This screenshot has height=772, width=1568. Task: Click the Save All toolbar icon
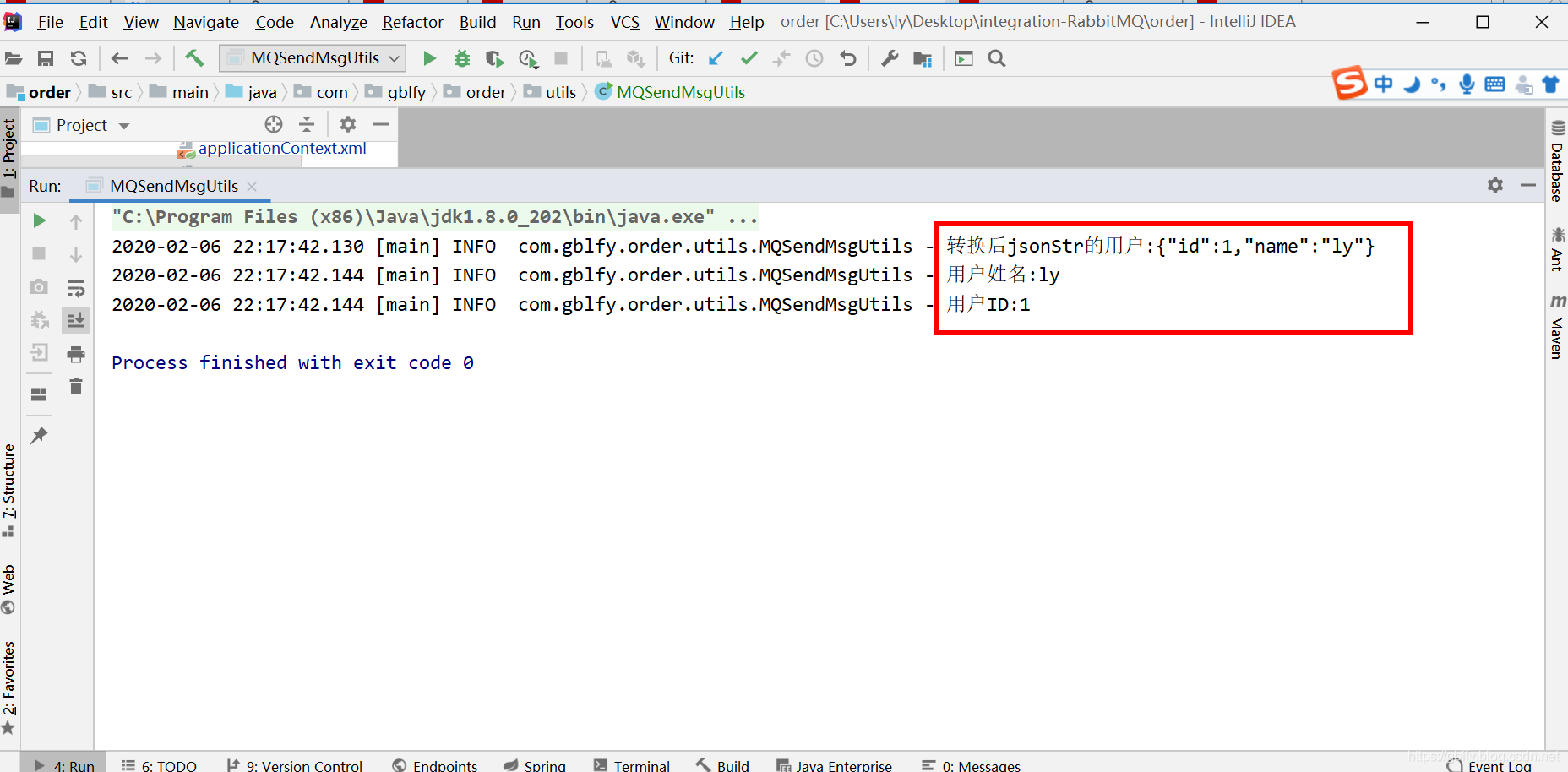coord(46,58)
